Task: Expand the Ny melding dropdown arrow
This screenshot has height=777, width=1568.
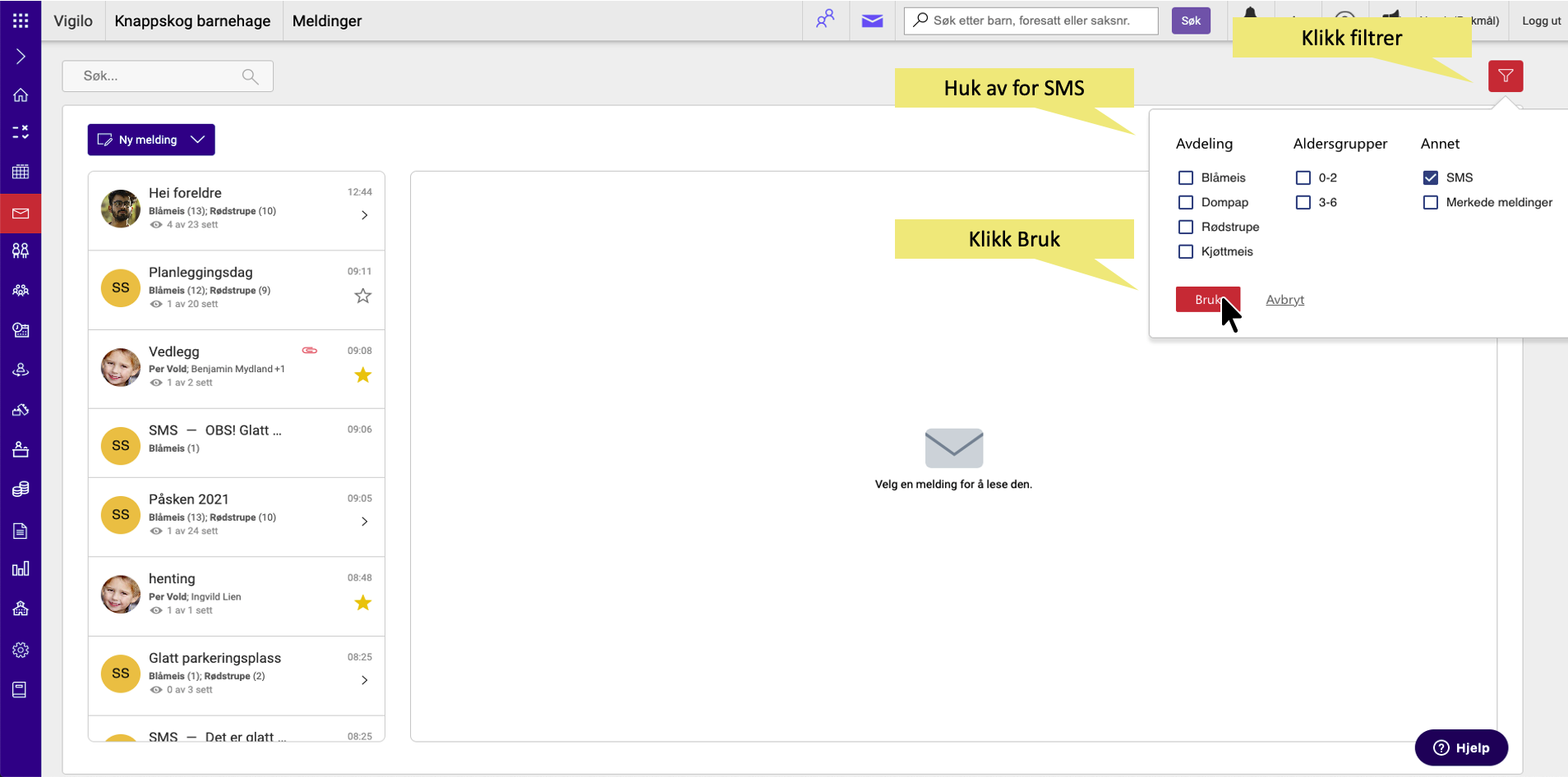Action: [x=198, y=140]
